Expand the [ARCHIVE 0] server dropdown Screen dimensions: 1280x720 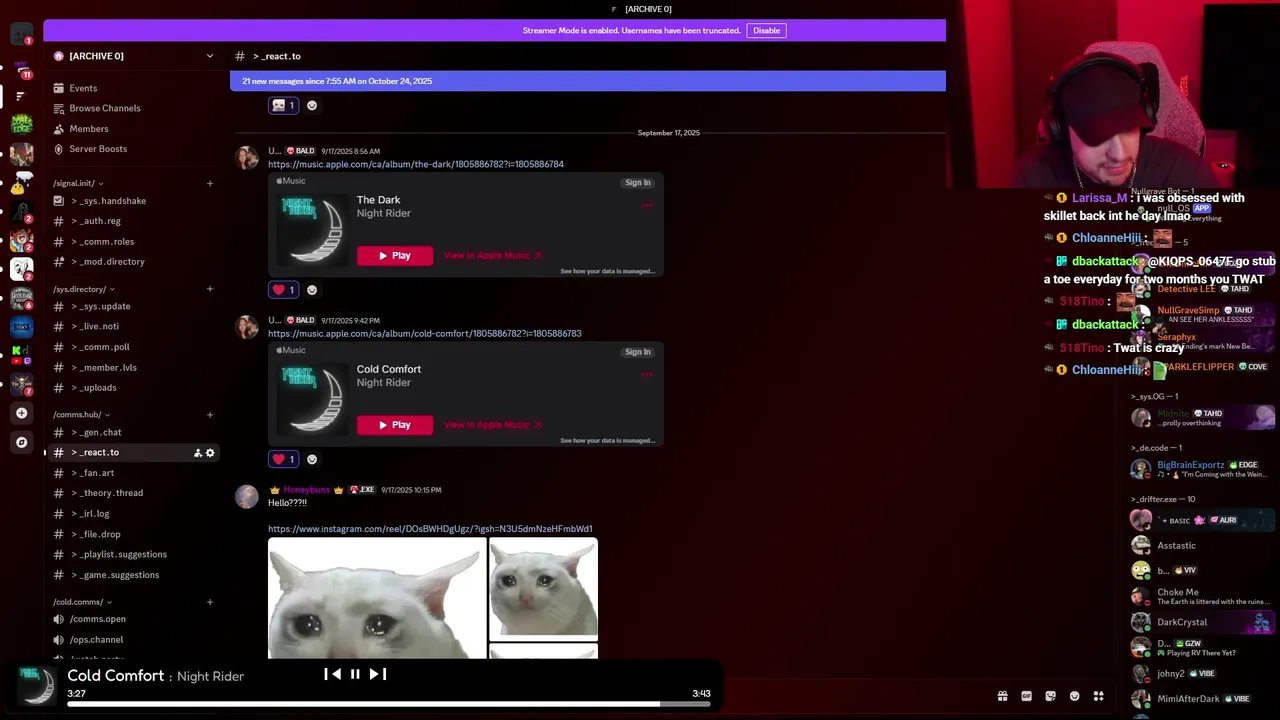point(210,56)
